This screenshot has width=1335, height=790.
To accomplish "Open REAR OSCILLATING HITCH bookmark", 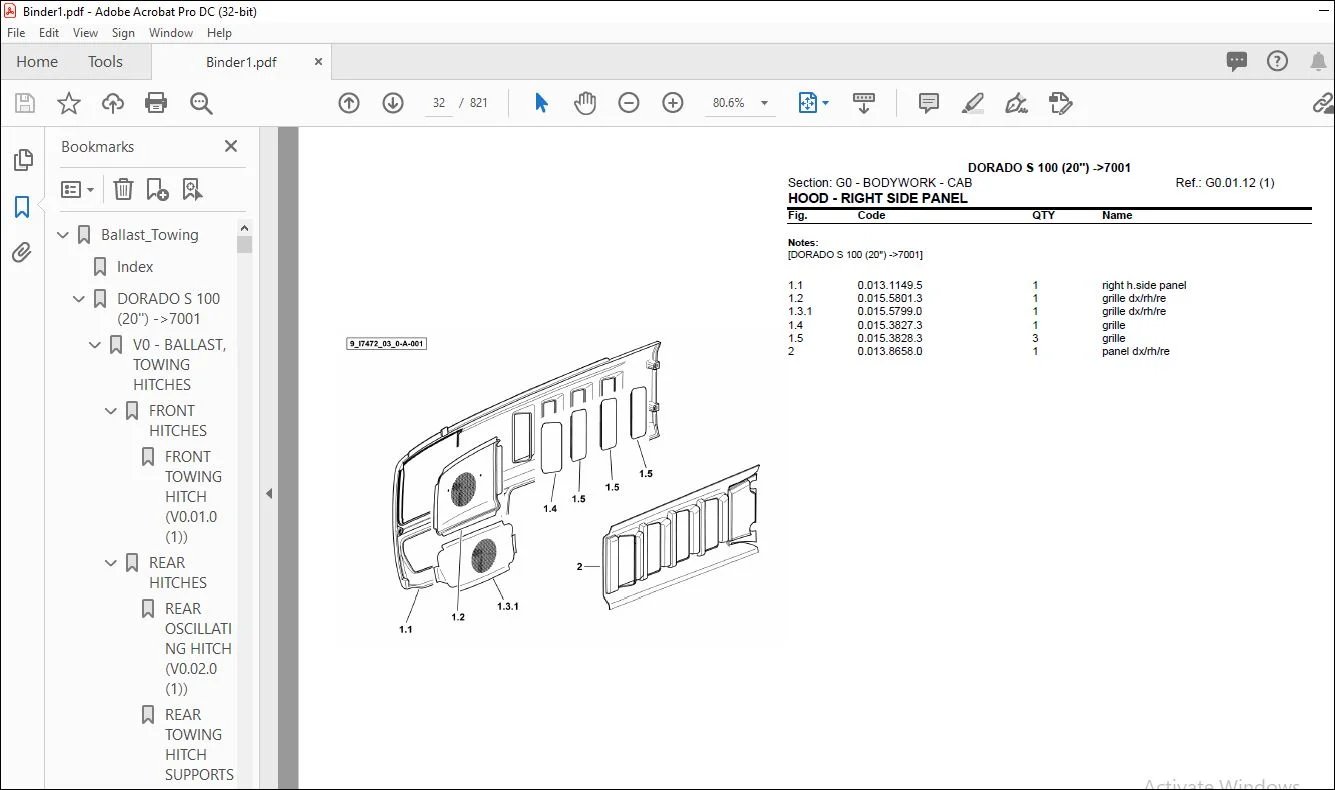I will [x=198, y=649].
